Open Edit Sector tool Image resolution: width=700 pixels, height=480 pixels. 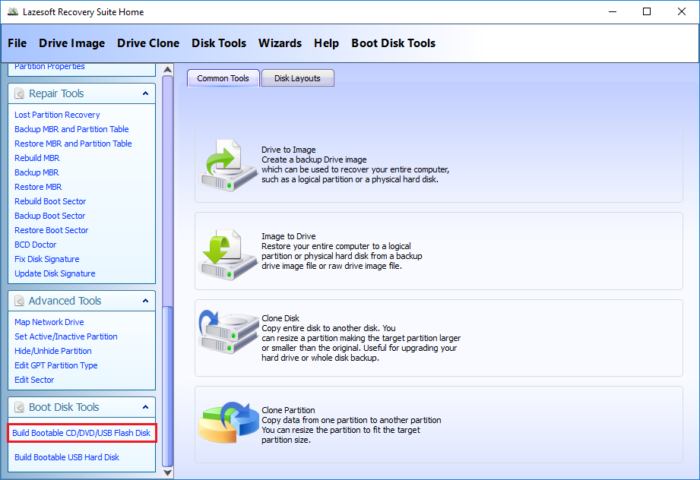click(x=34, y=380)
